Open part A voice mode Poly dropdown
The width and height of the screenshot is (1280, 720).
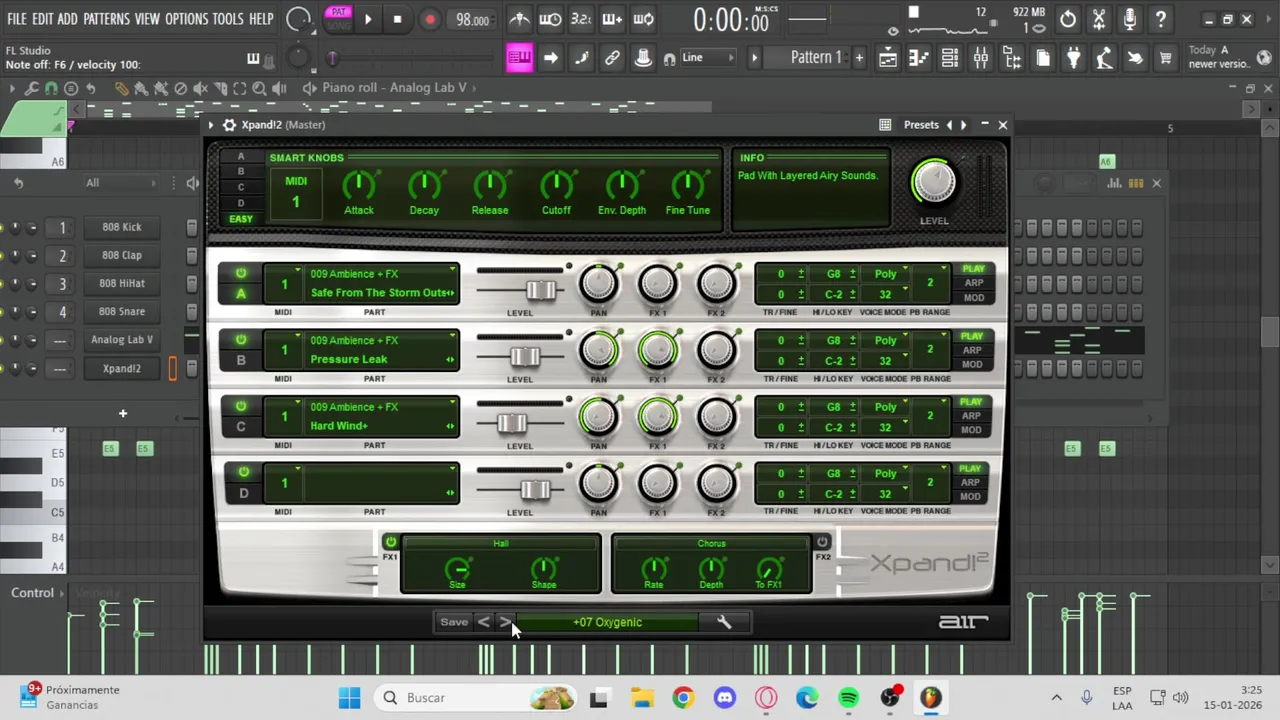tap(888, 274)
